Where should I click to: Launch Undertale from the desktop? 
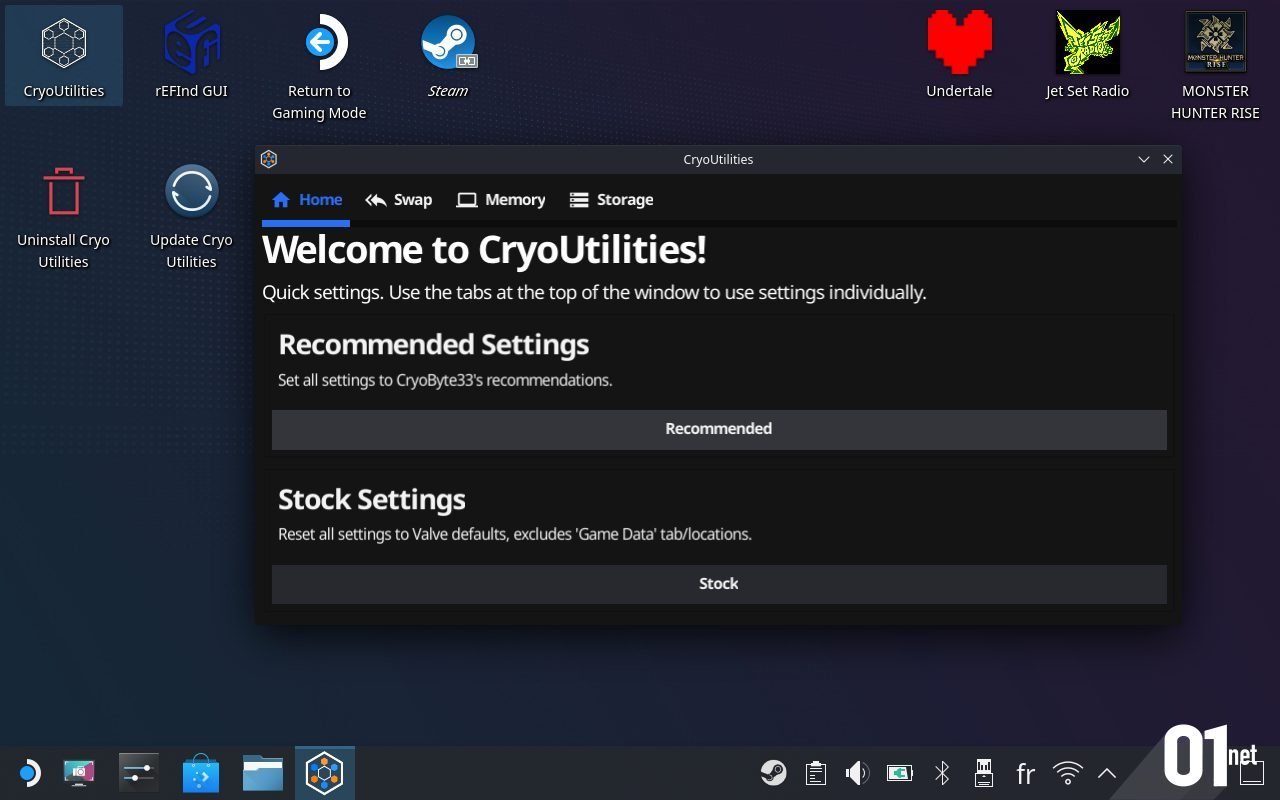[x=959, y=56]
